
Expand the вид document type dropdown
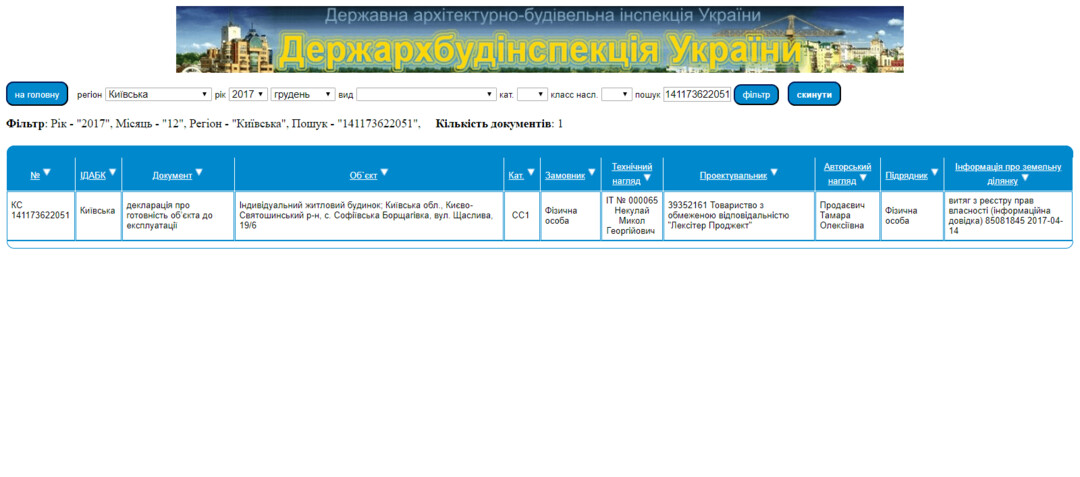(x=426, y=94)
